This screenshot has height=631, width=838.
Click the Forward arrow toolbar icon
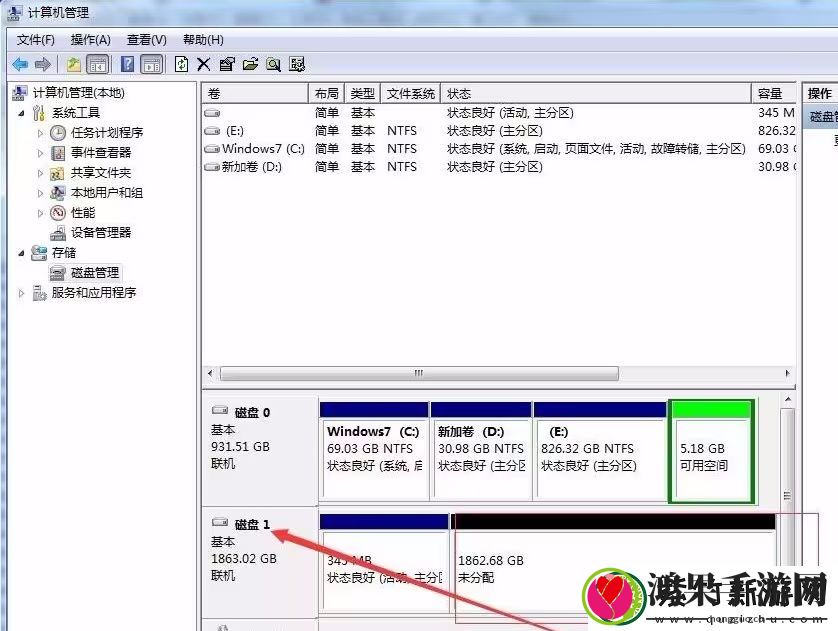pyautogui.click(x=43, y=65)
